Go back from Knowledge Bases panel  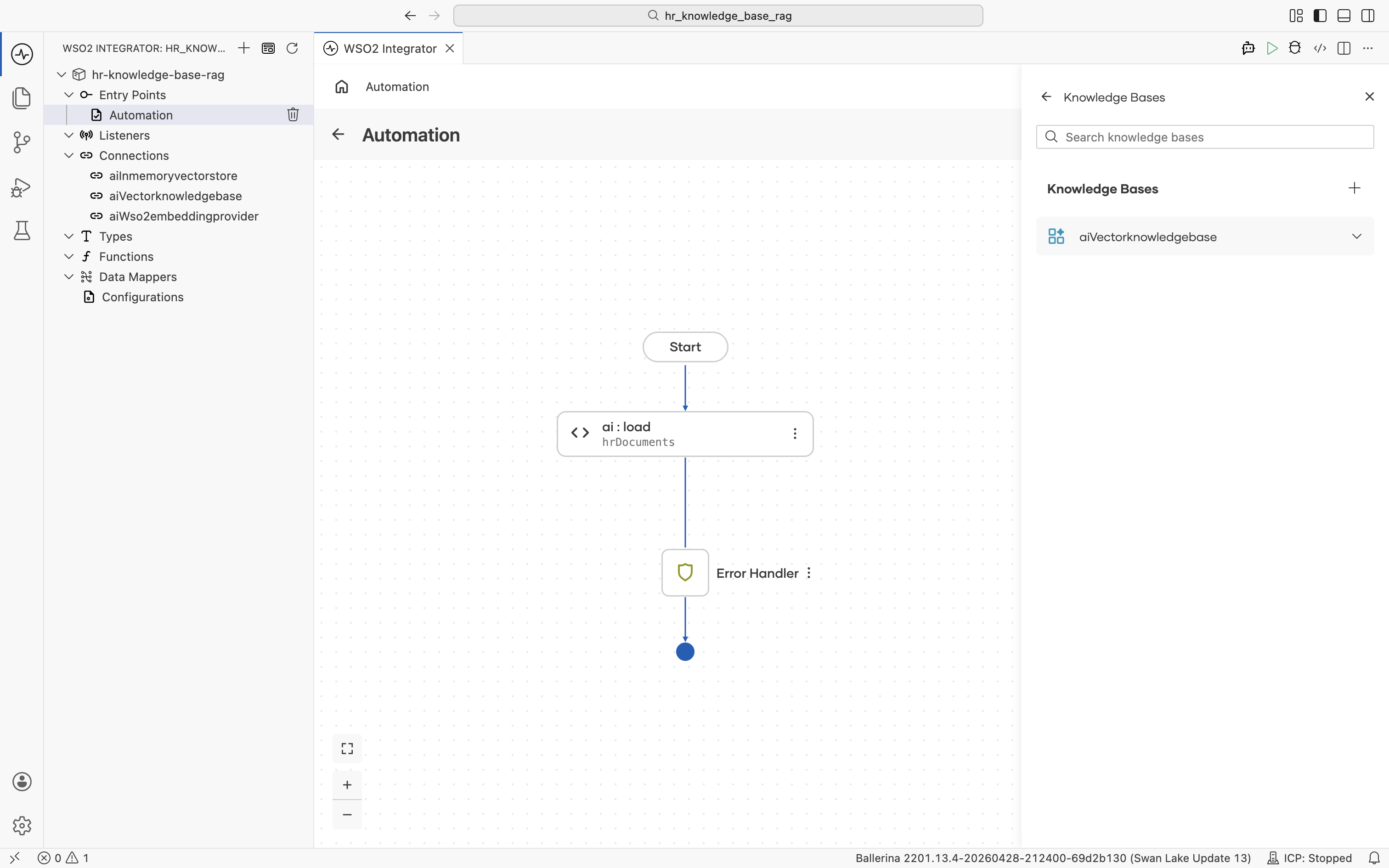click(x=1046, y=97)
